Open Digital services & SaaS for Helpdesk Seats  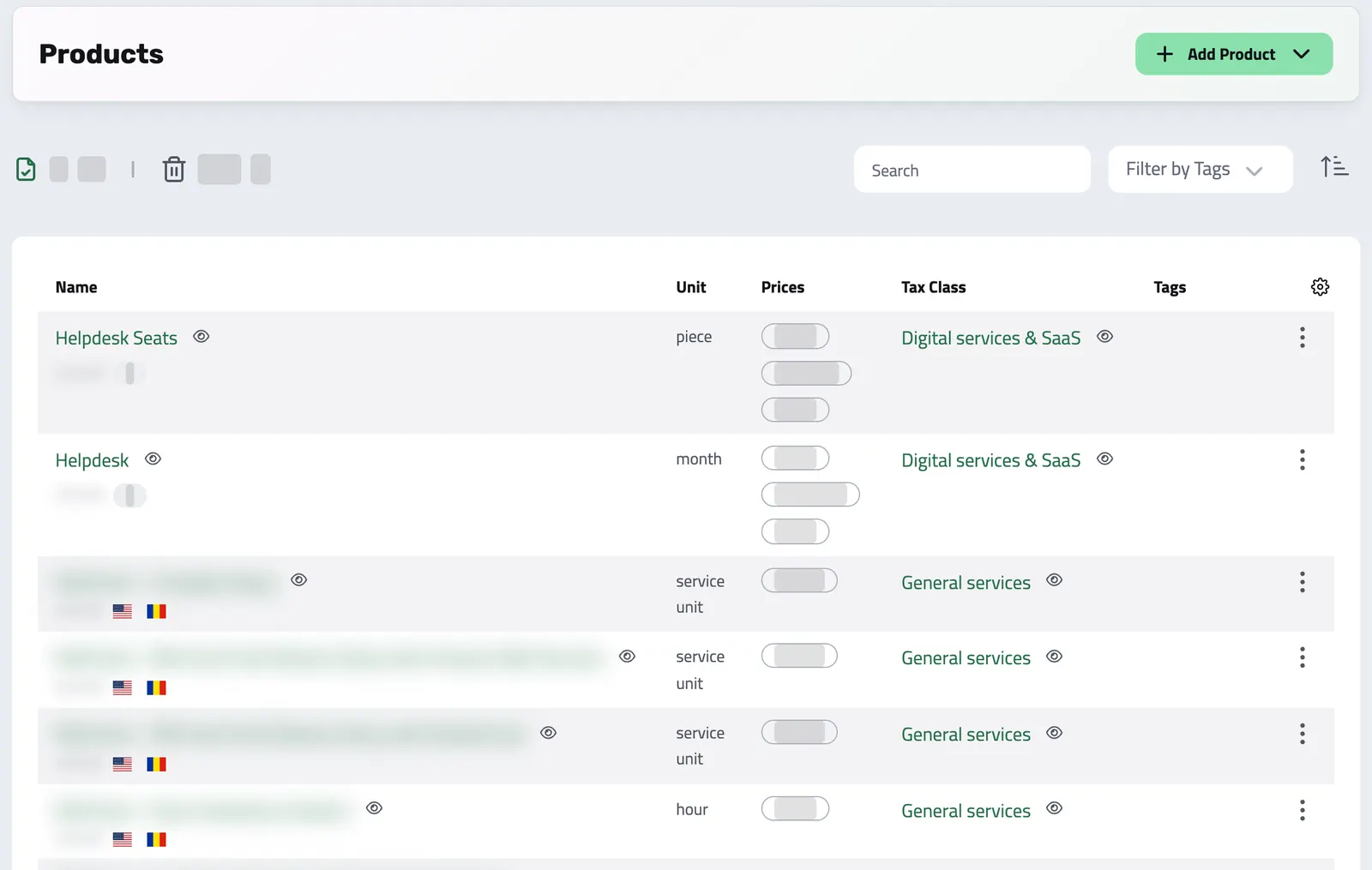(x=990, y=339)
